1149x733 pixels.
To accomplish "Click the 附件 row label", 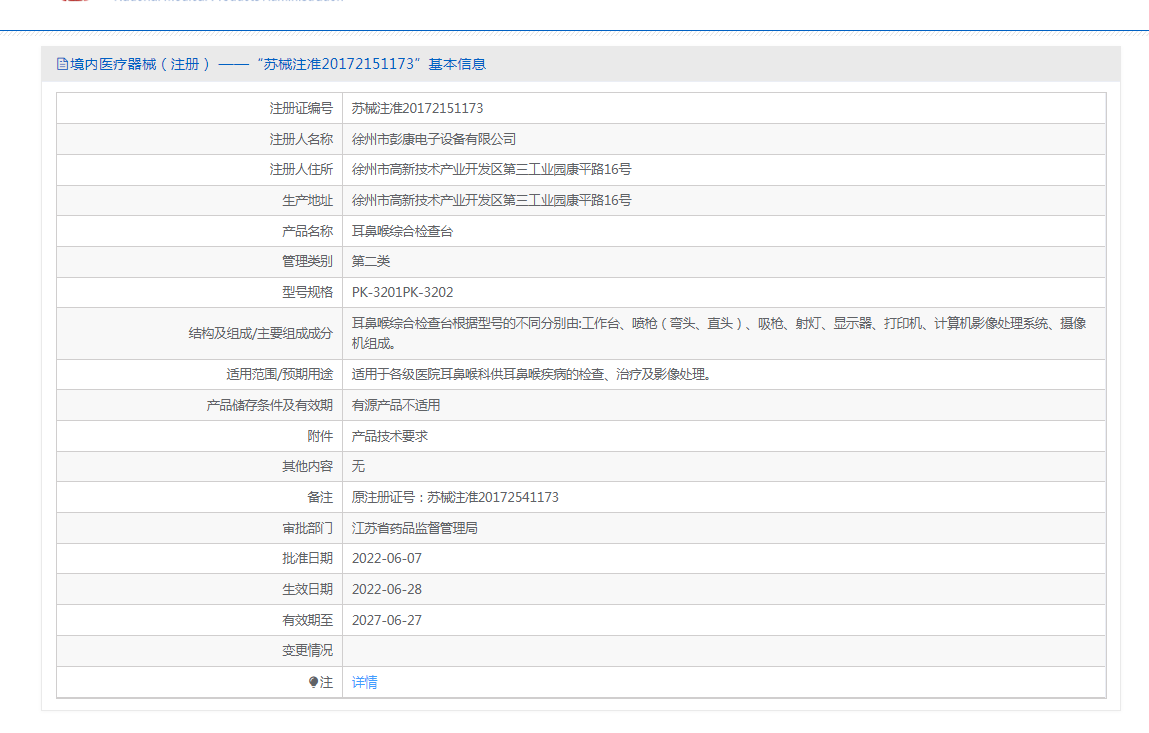I will [319, 436].
